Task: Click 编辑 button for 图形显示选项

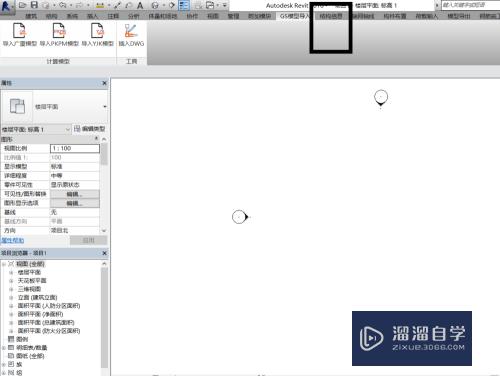Action: (75, 203)
